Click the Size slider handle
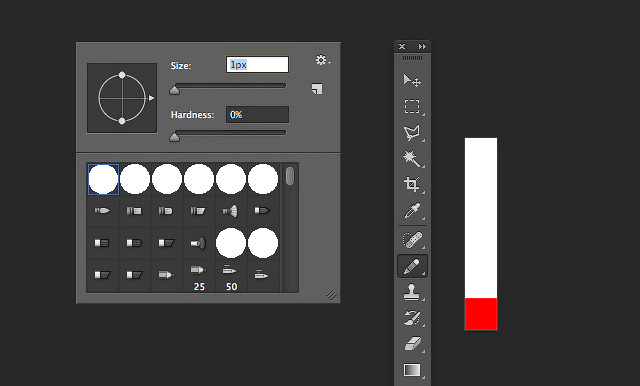Screen dimensions: 640x386 (174, 90)
